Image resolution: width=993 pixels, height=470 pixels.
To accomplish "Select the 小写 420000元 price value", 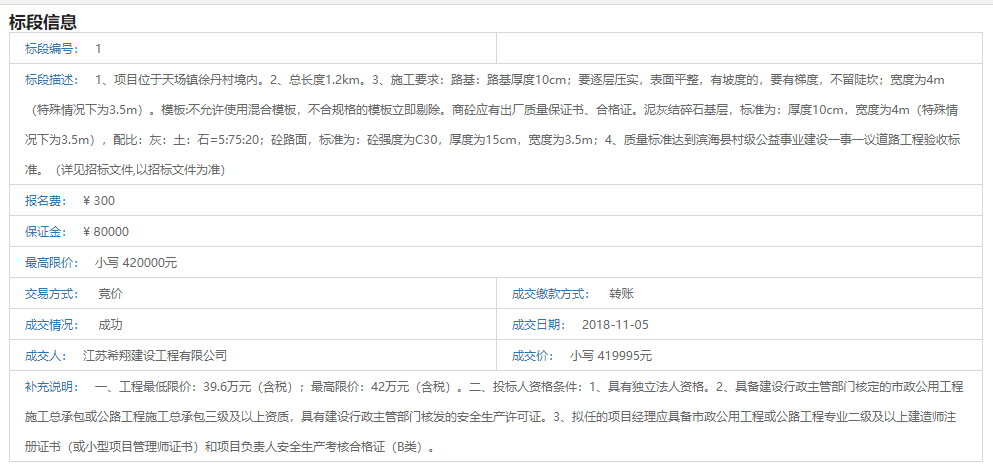I will click(x=136, y=262).
